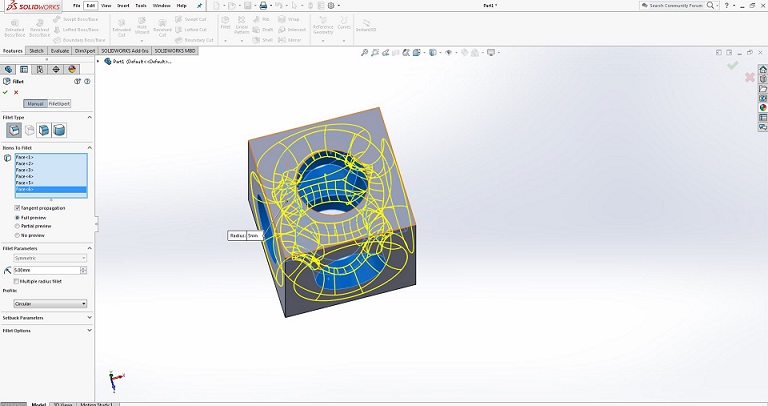Viewport: 768px width, 406px height.
Task: Click the Zoom to Fit icon
Action: pyautogui.click(x=364, y=52)
